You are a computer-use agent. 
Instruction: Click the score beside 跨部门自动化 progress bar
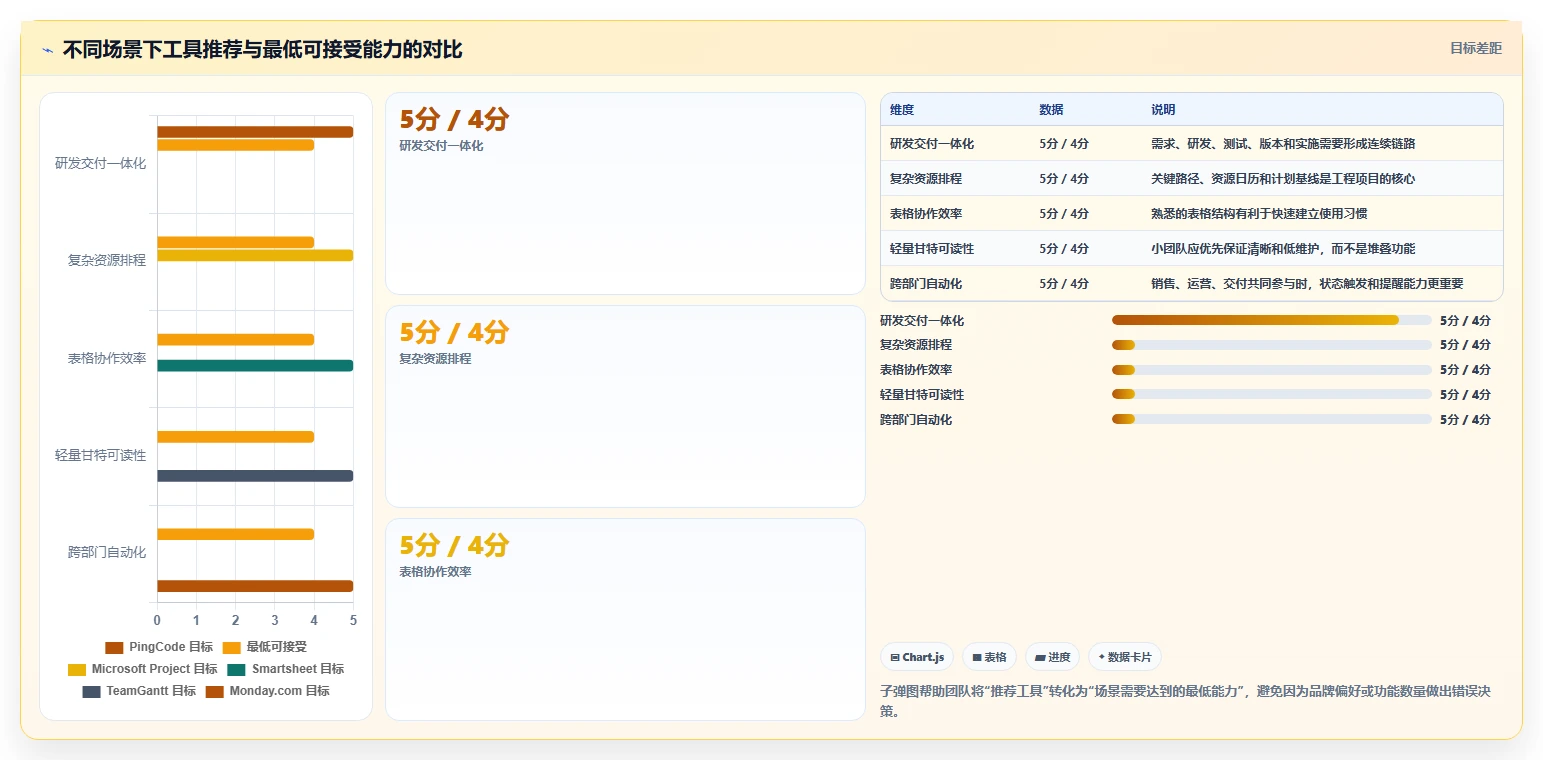pyautogui.click(x=1465, y=420)
